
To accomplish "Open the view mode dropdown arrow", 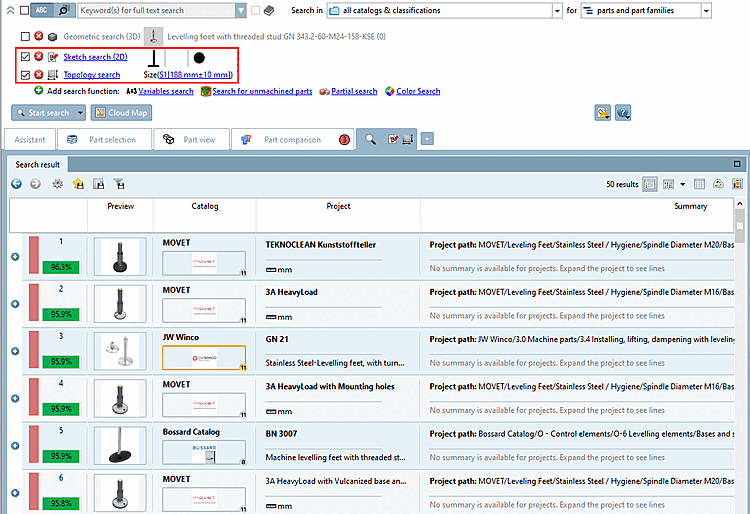I will (x=683, y=184).
